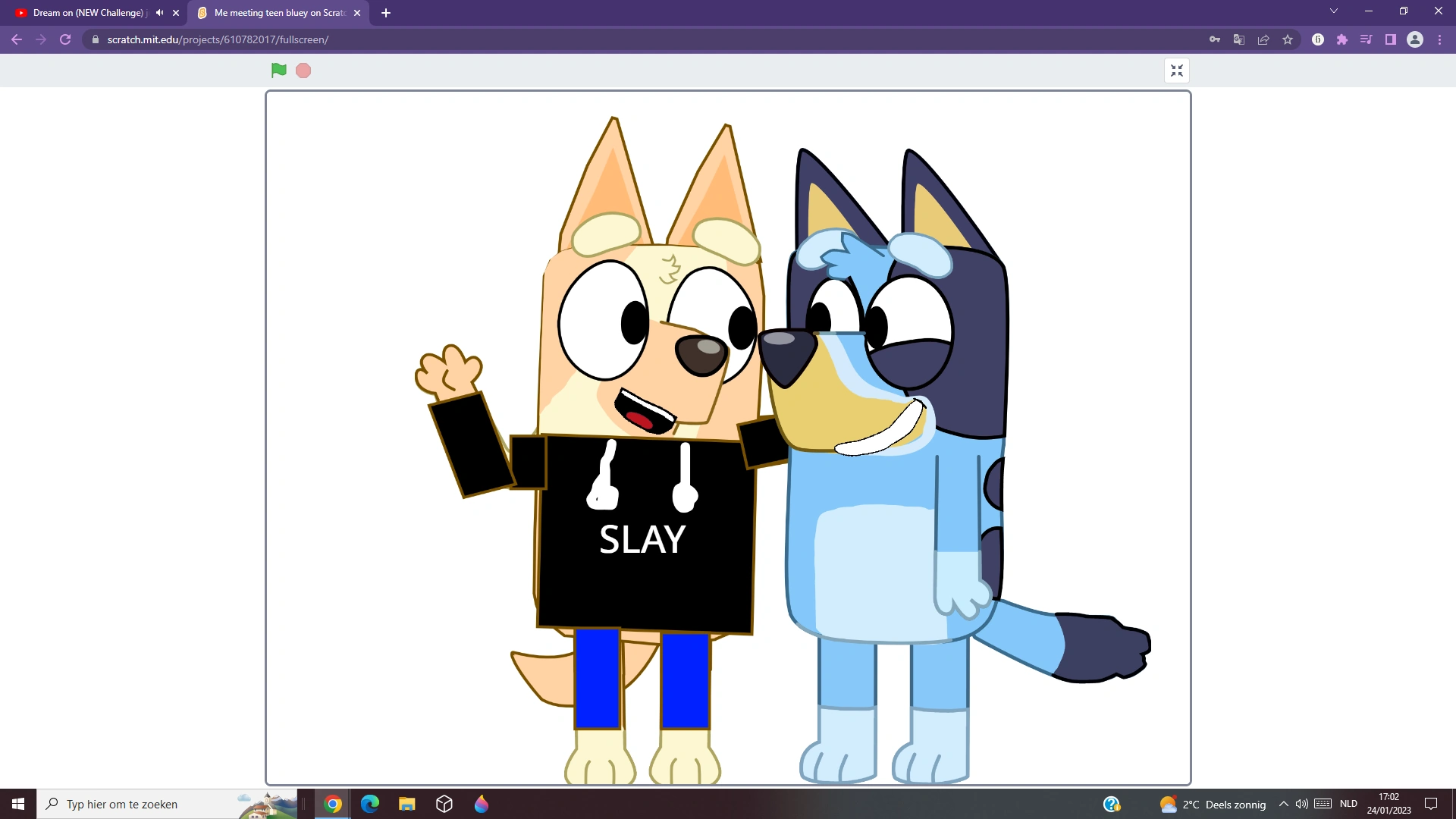1456x819 pixels.
Task: Click the Windows search box
Action: 152,804
